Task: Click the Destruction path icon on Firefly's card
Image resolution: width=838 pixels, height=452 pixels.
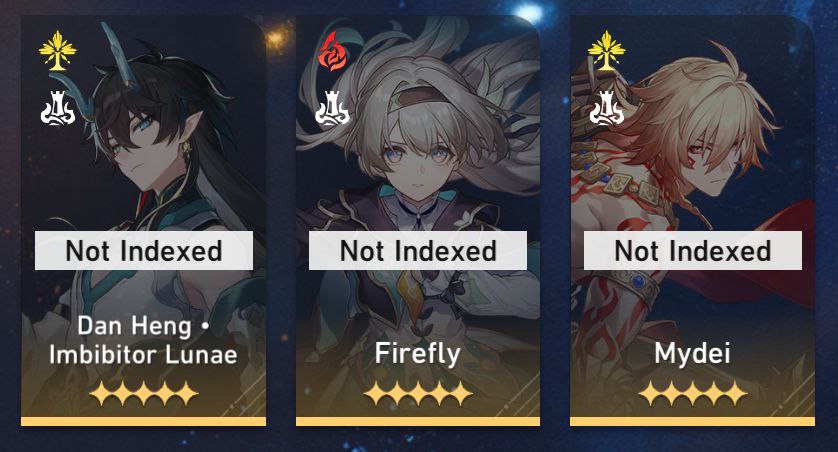Action: click(332, 108)
